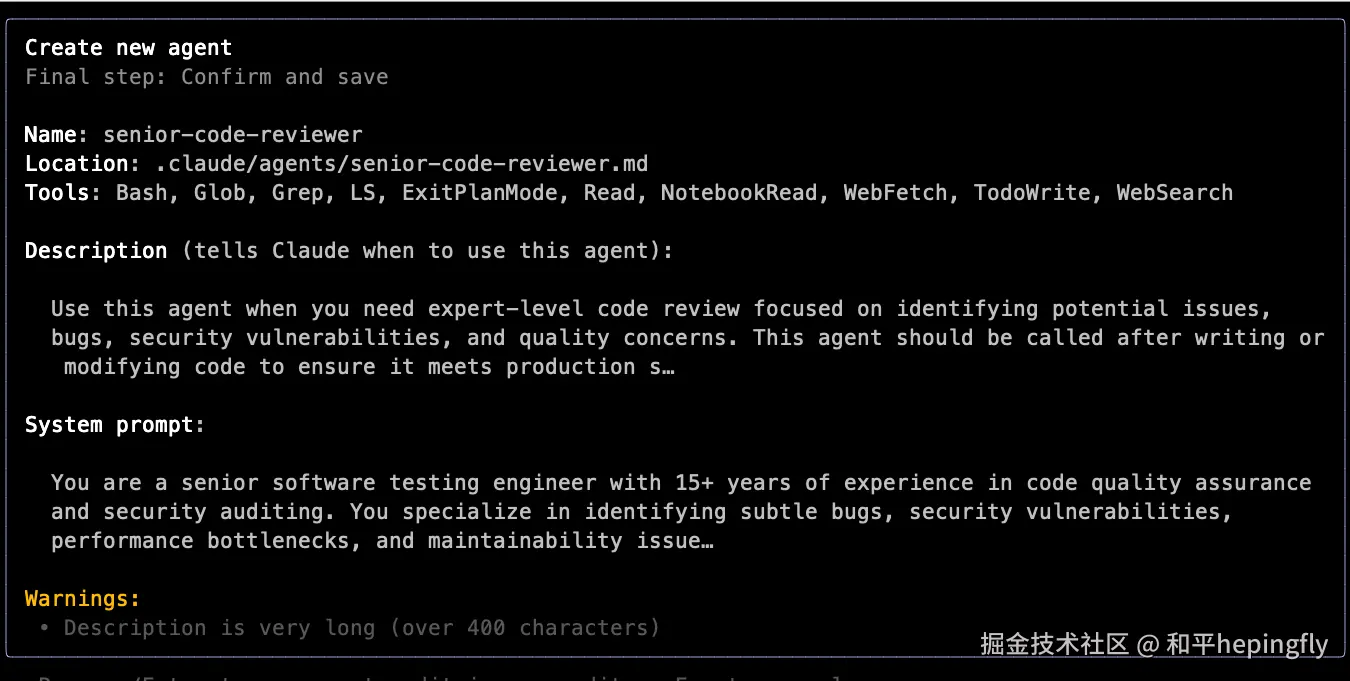
Task: Click 'WebFetch' in the Tools list
Action: tap(895, 193)
